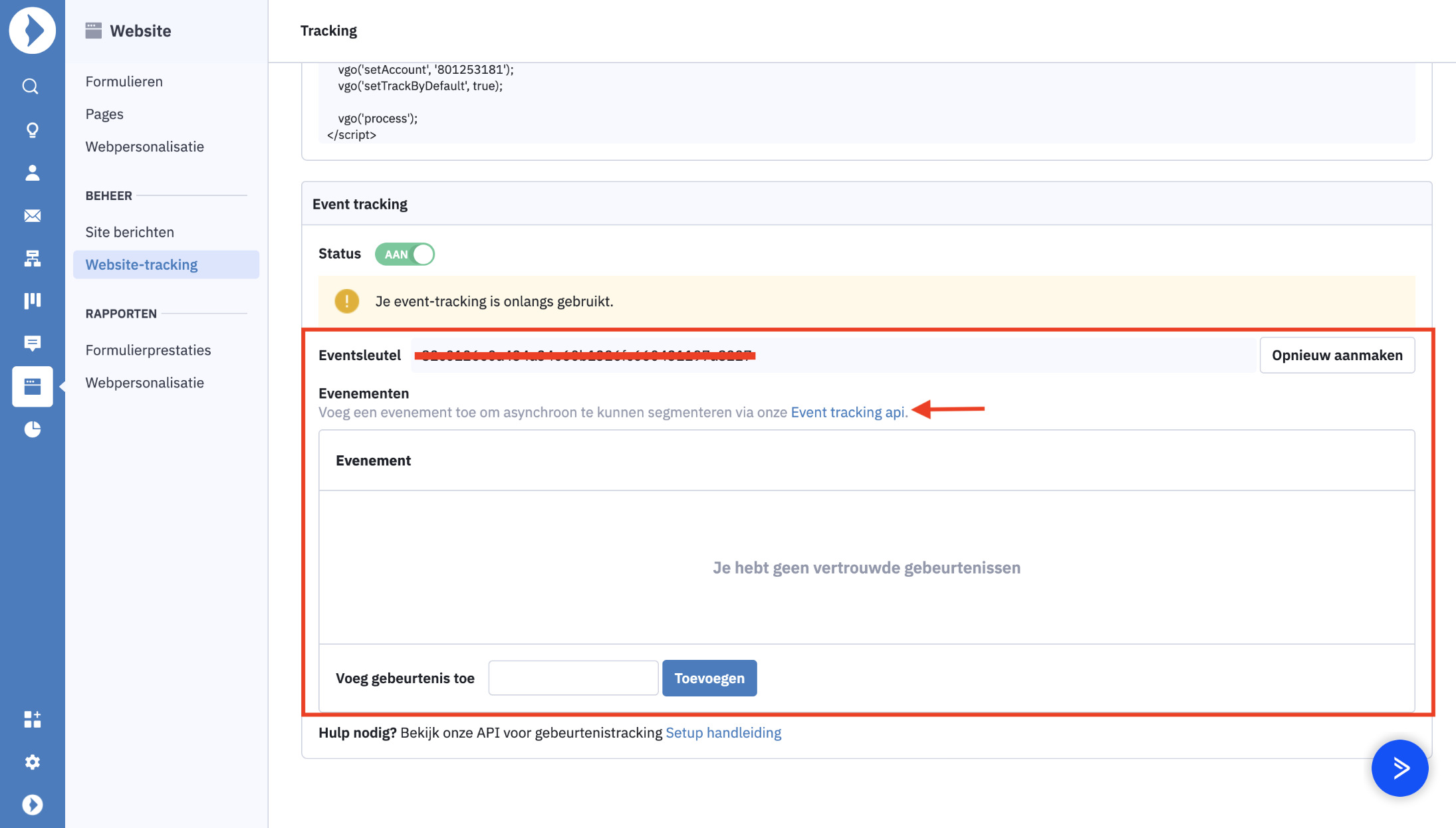Click the 'Event tracking' section heading
Viewport: 1456px width, 828px height.
click(x=360, y=204)
